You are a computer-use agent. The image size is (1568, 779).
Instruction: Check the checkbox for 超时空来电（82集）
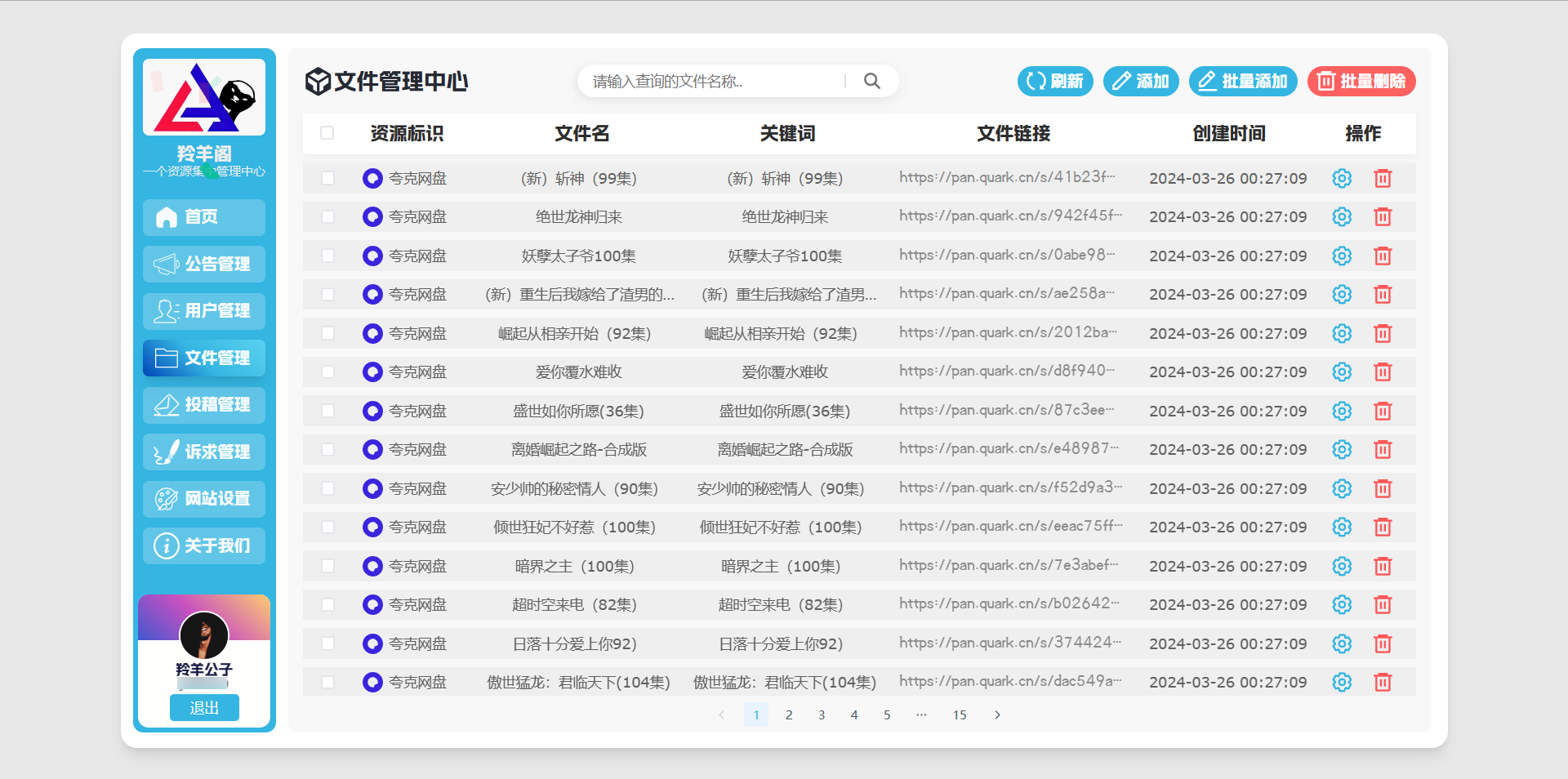(327, 604)
